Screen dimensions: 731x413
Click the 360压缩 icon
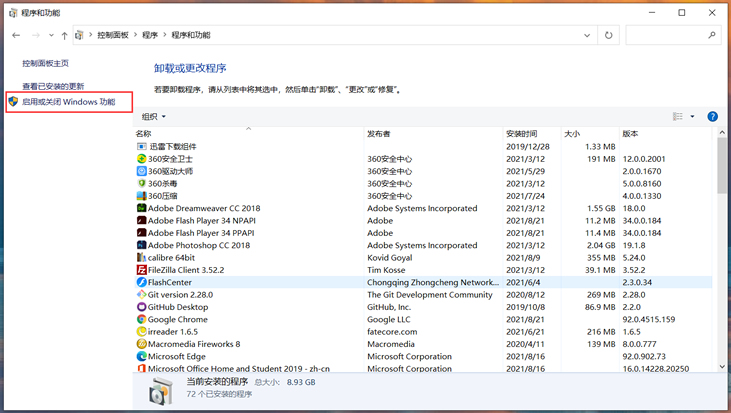(142, 196)
